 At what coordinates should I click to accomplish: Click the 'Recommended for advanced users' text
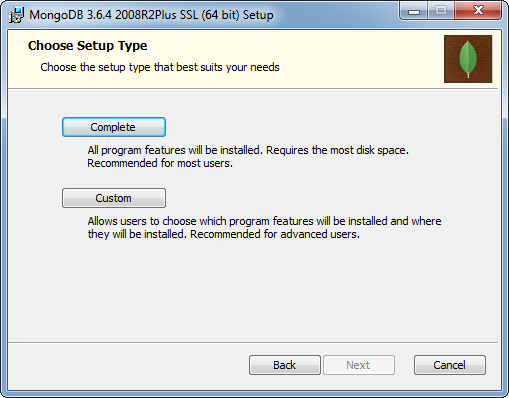pyautogui.click(x=275, y=234)
